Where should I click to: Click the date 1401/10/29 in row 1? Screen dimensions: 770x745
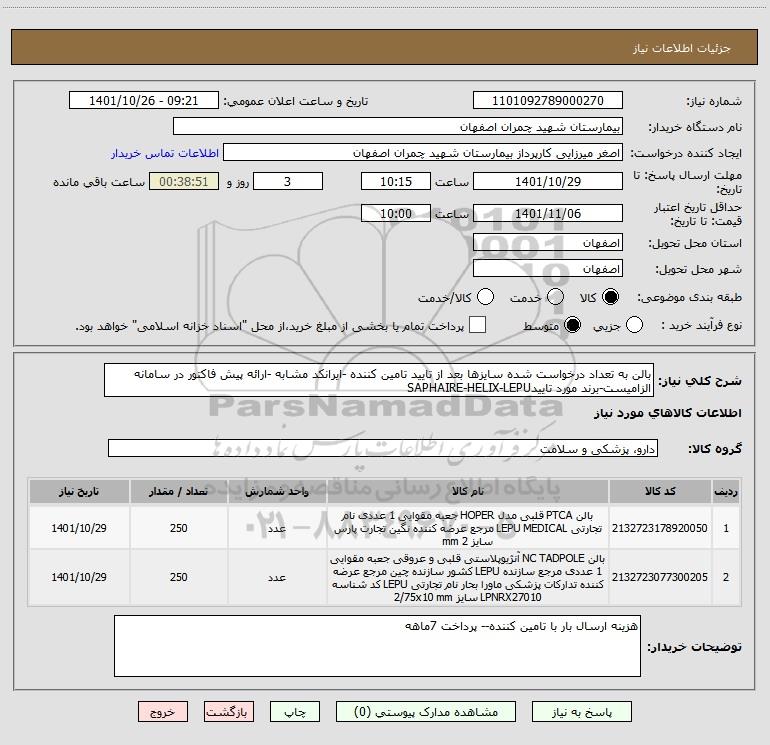coord(79,528)
